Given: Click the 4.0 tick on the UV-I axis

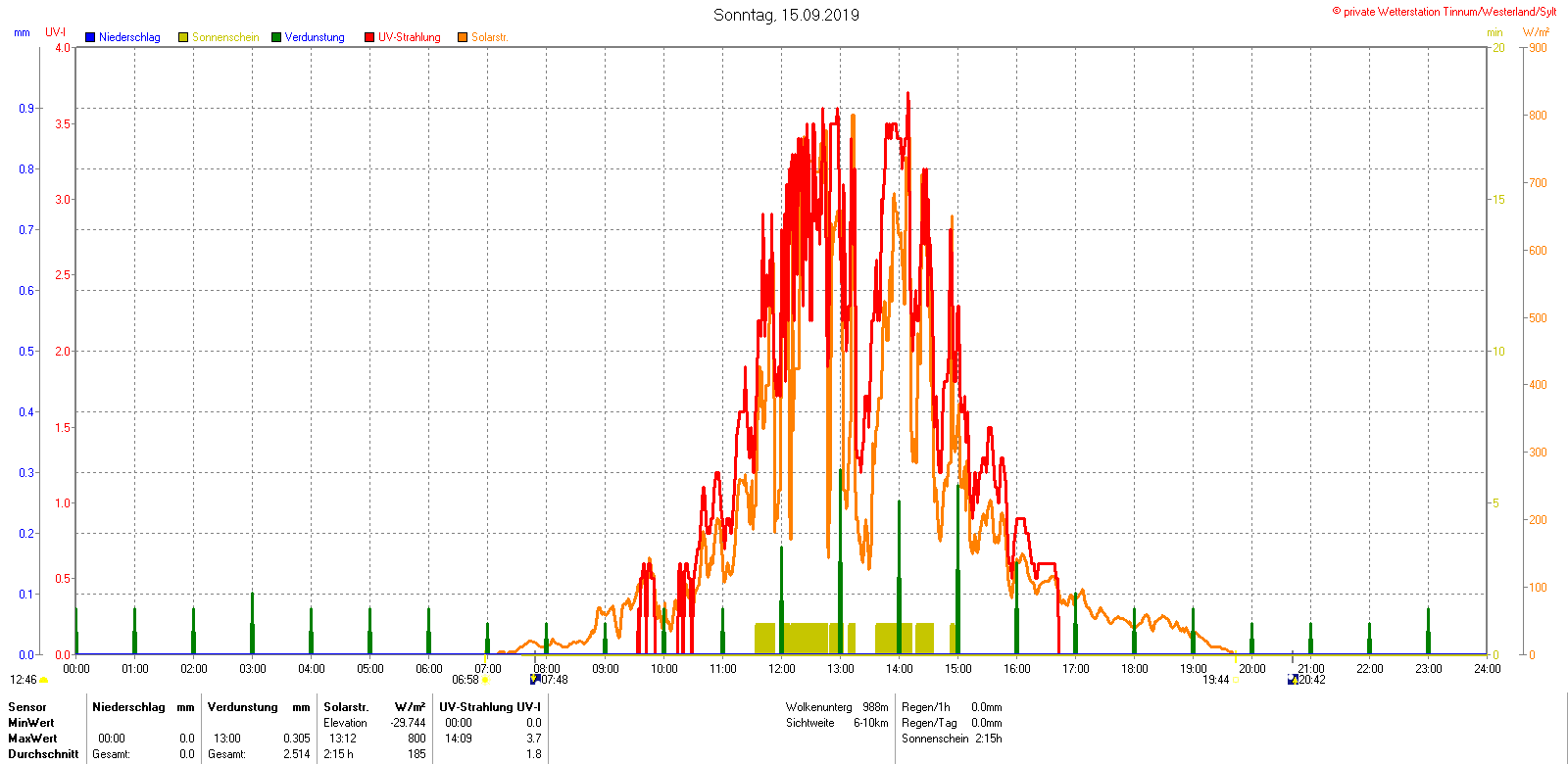Looking at the screenshot, I should point(63,48).
